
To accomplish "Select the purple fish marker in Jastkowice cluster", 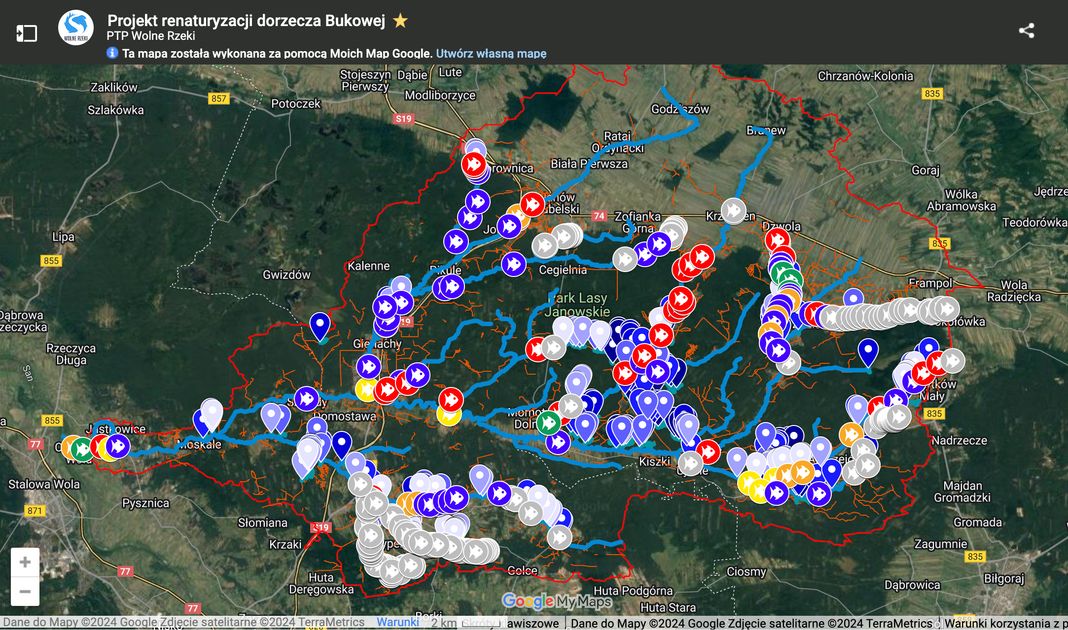I will pos(118,446).
